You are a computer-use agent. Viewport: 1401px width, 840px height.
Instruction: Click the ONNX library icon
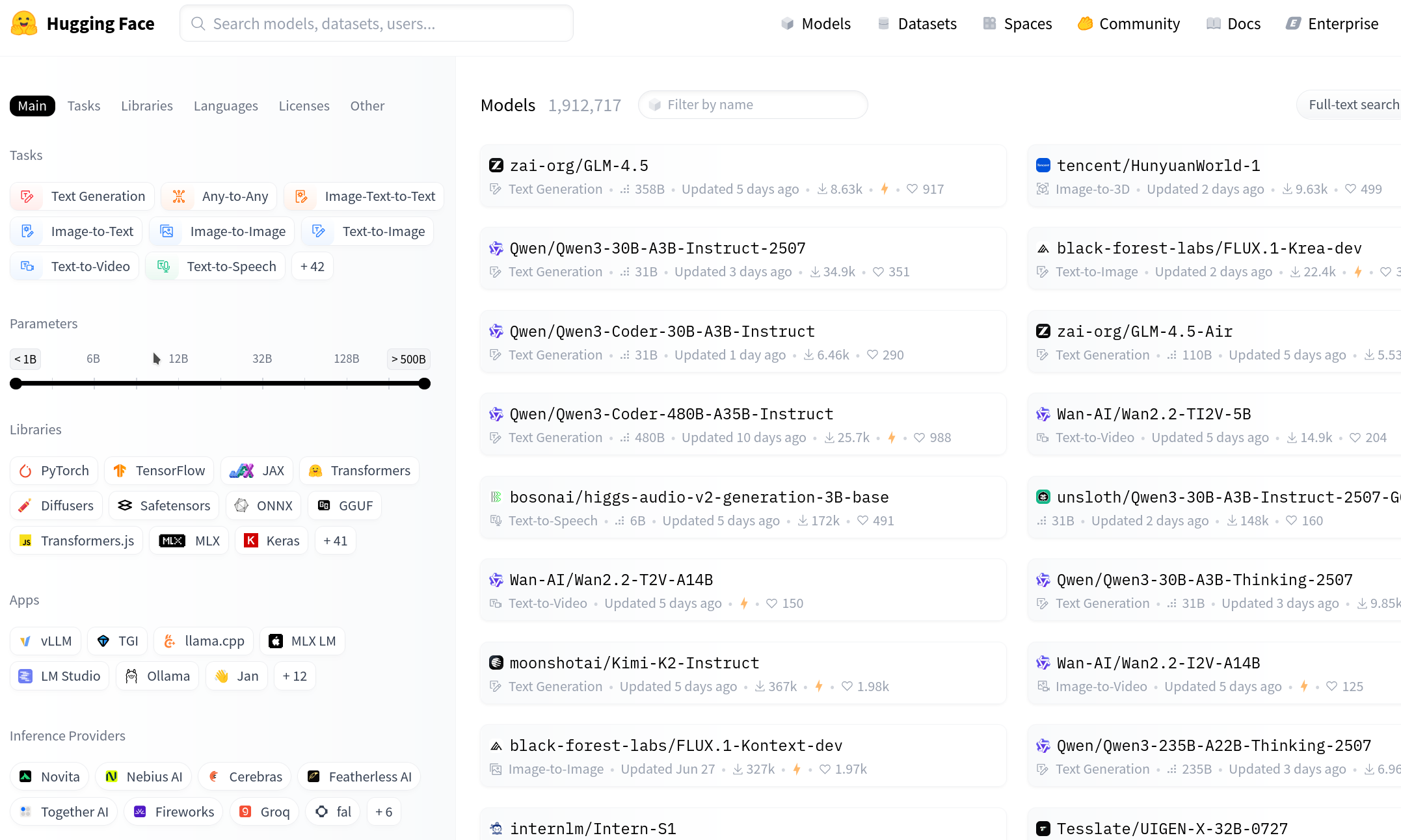pos(241,506)
